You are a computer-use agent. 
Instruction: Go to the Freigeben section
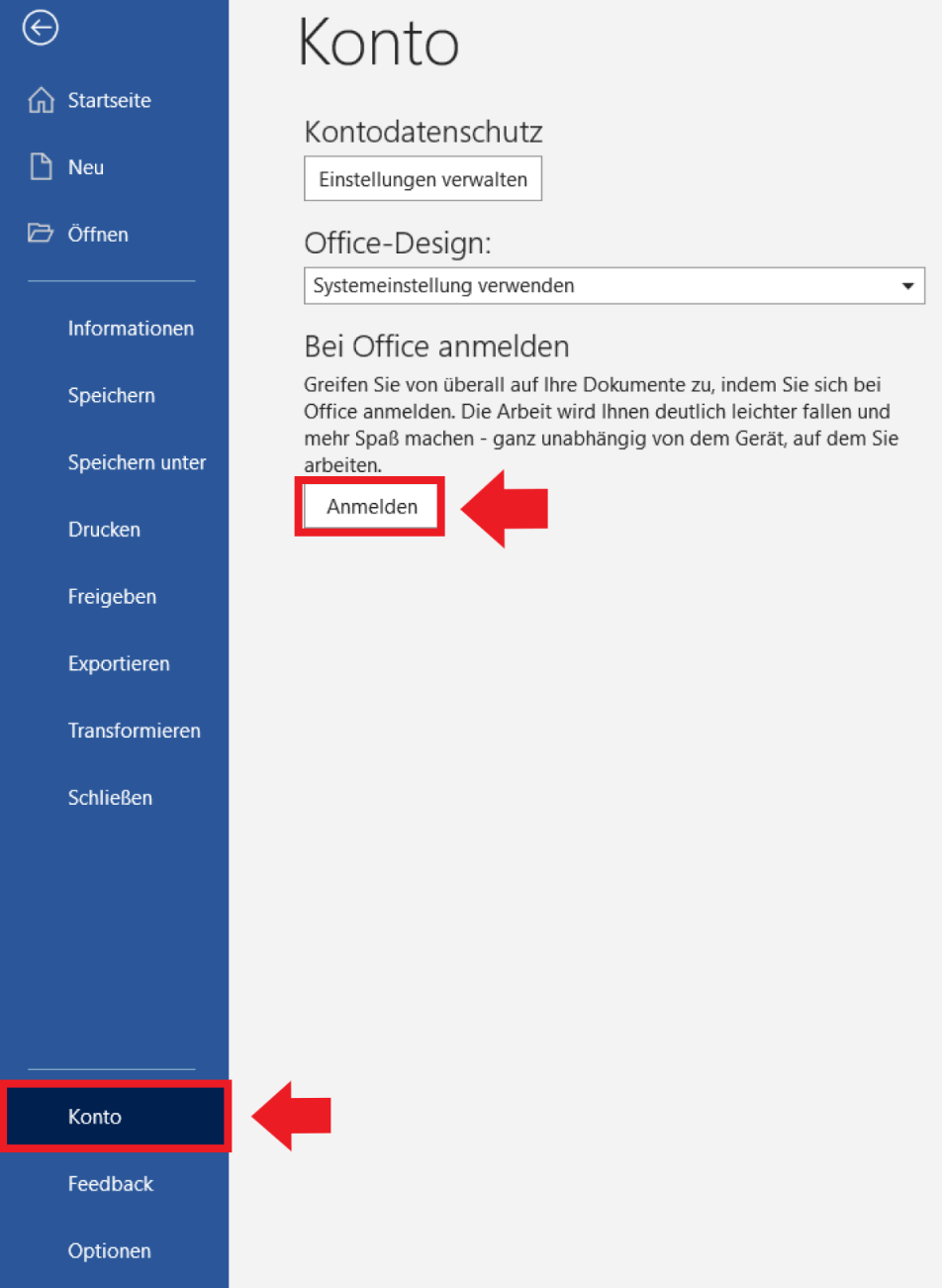112,597
